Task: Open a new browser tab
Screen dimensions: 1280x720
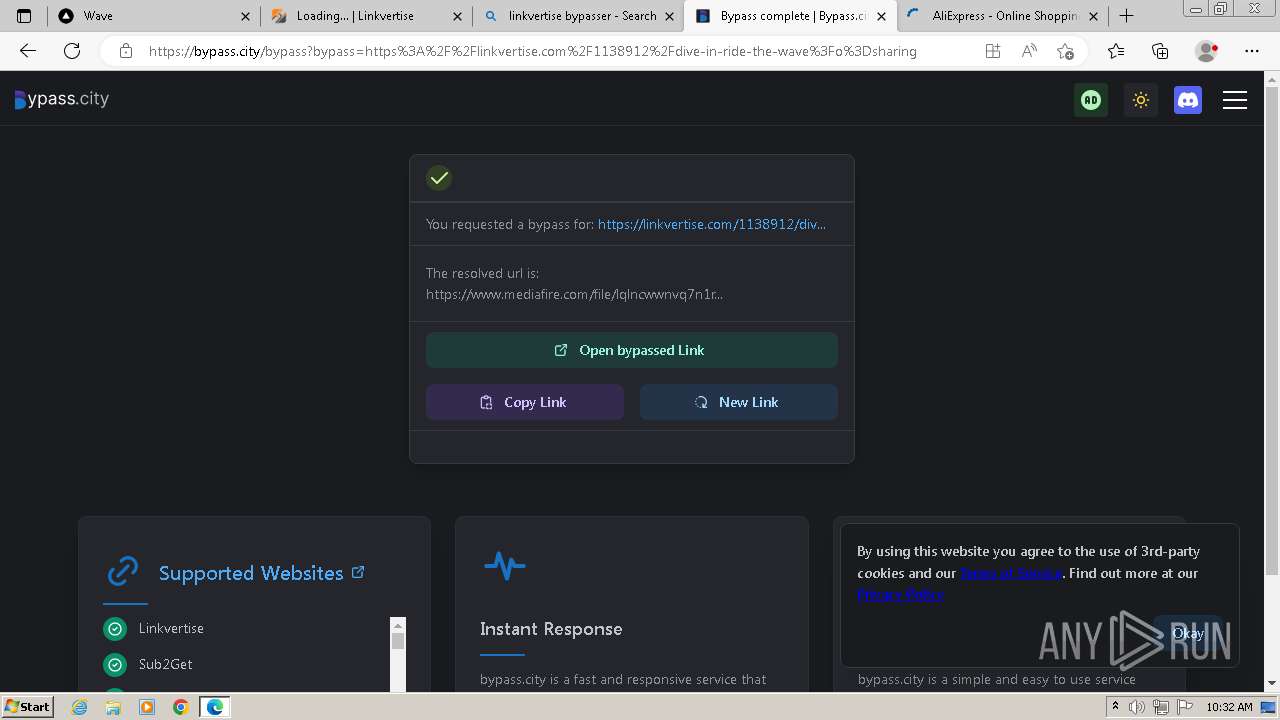Action: (1126, 16)
